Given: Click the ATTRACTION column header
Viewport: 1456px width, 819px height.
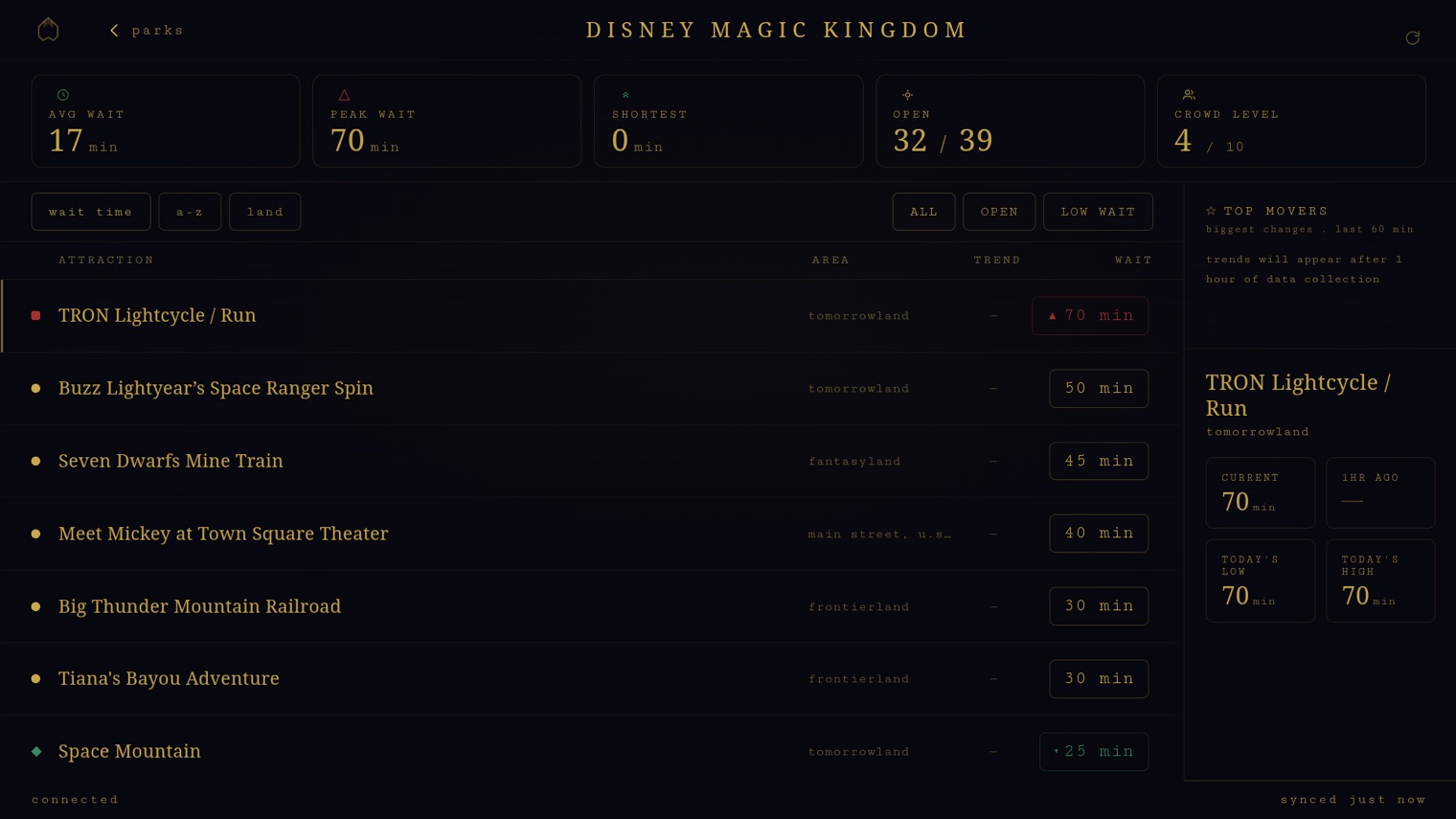Looking at the screenshot, I should tap(106, 260).
